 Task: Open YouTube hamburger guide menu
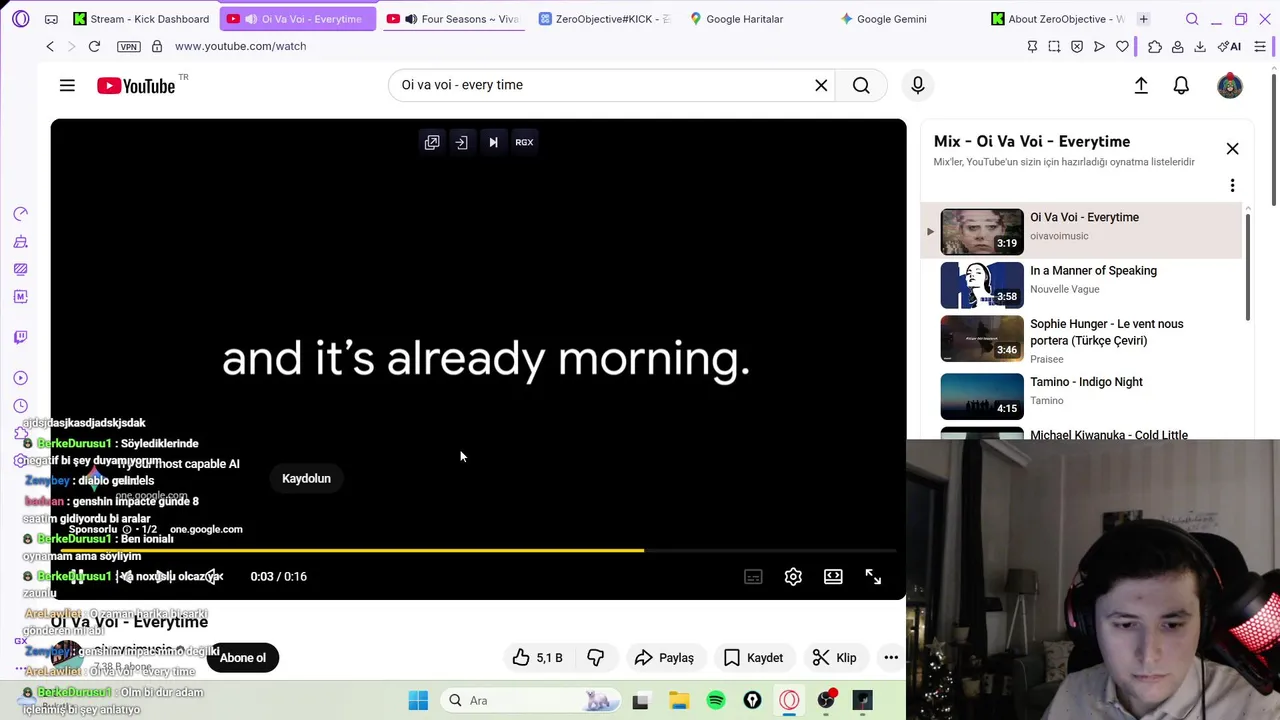coord(67,85)
